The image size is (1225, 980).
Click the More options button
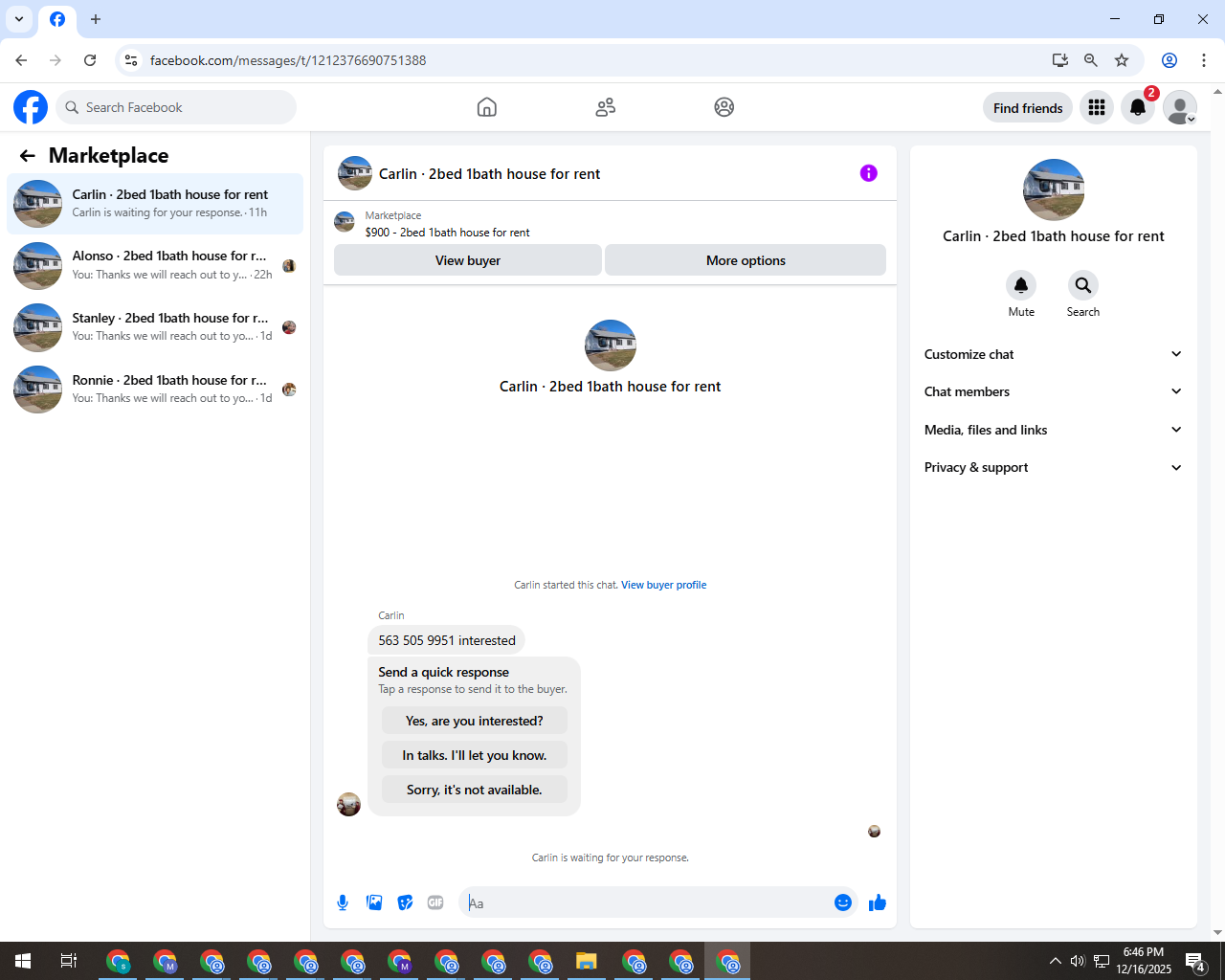pos(746,260)
